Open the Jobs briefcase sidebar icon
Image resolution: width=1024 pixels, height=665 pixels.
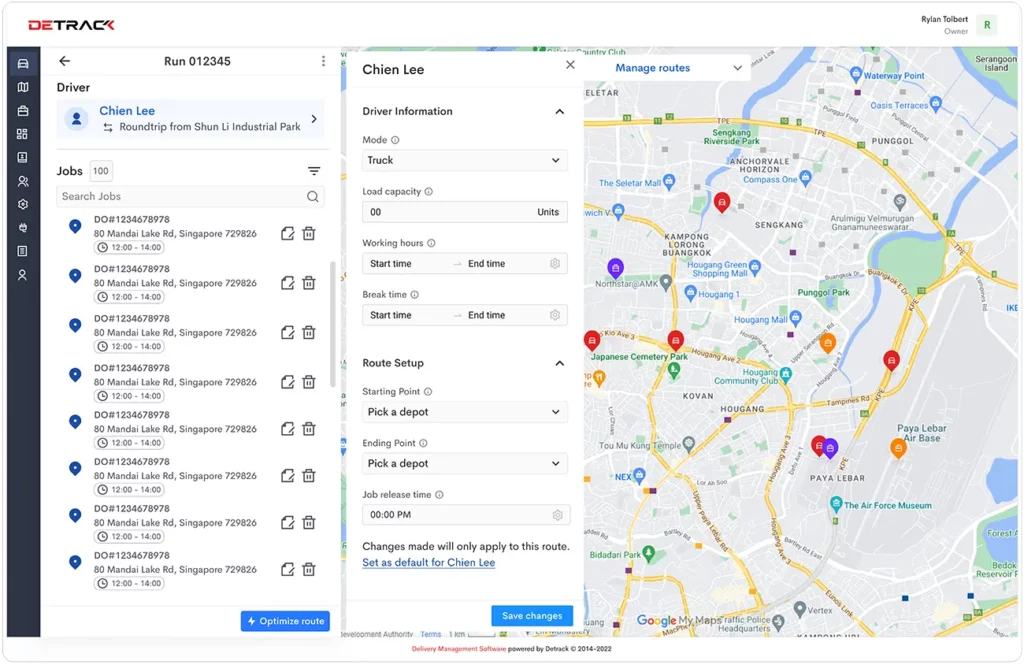22,111
